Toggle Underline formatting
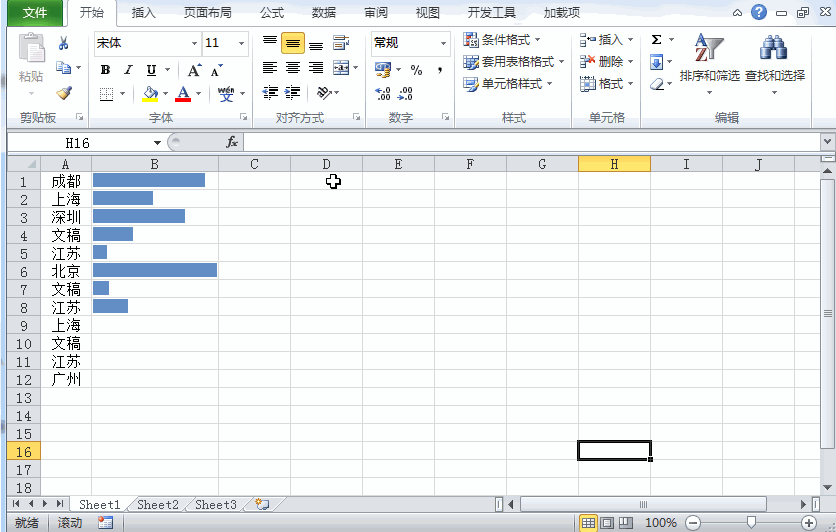The height and width of the screenshot is (532, 836). coord(151,70)
